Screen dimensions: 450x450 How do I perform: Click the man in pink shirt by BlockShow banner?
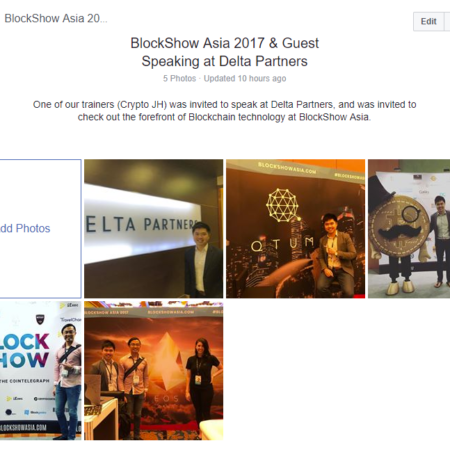[68, 381]
